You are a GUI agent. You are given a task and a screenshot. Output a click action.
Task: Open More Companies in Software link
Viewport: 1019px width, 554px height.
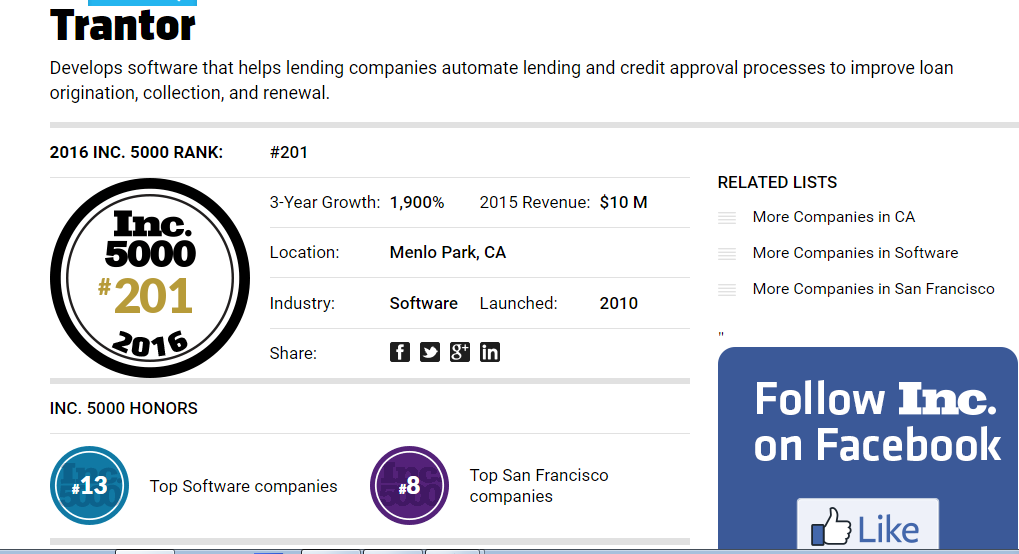[855, 253]
